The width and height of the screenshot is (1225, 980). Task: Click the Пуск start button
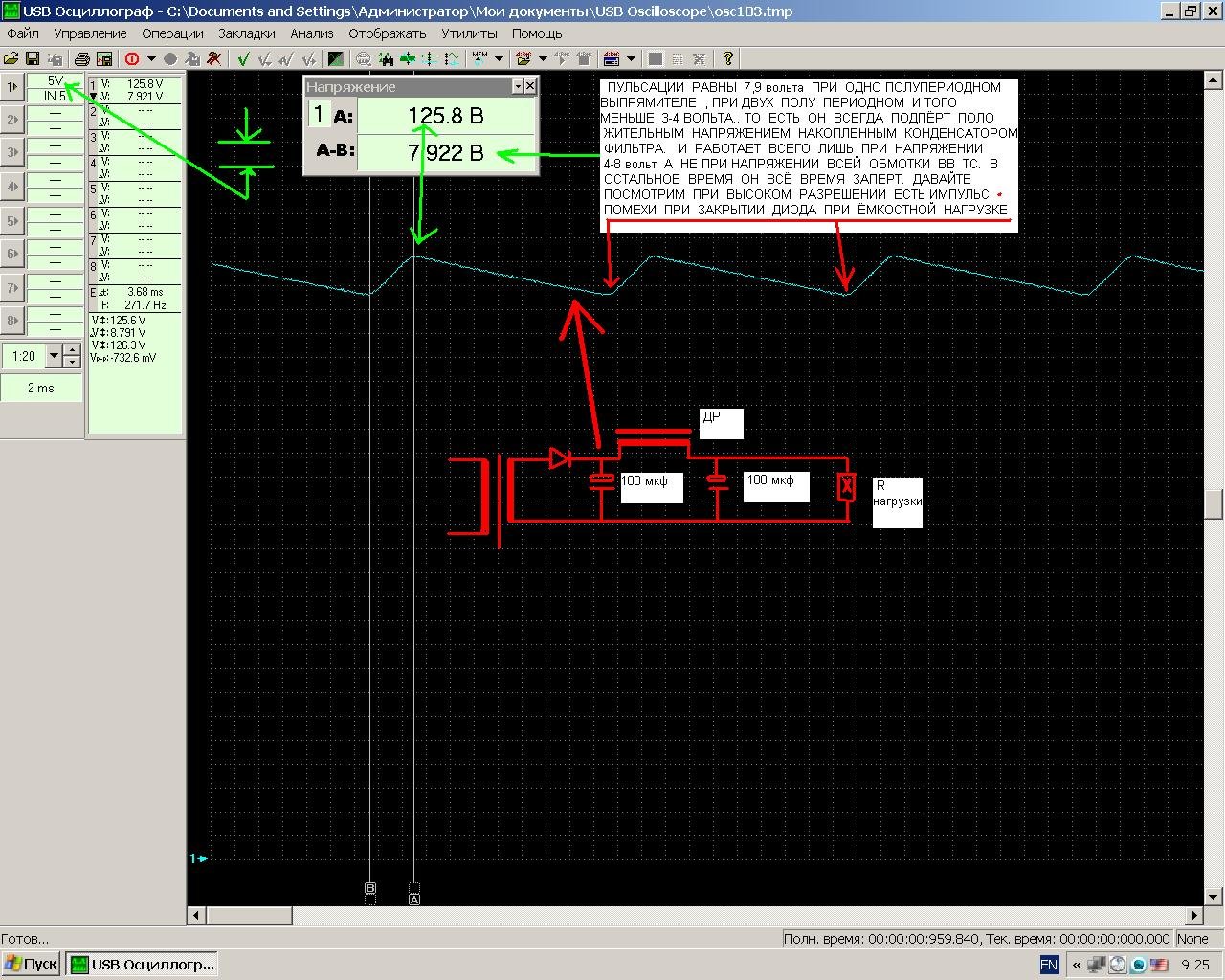(x=32, y=964)
